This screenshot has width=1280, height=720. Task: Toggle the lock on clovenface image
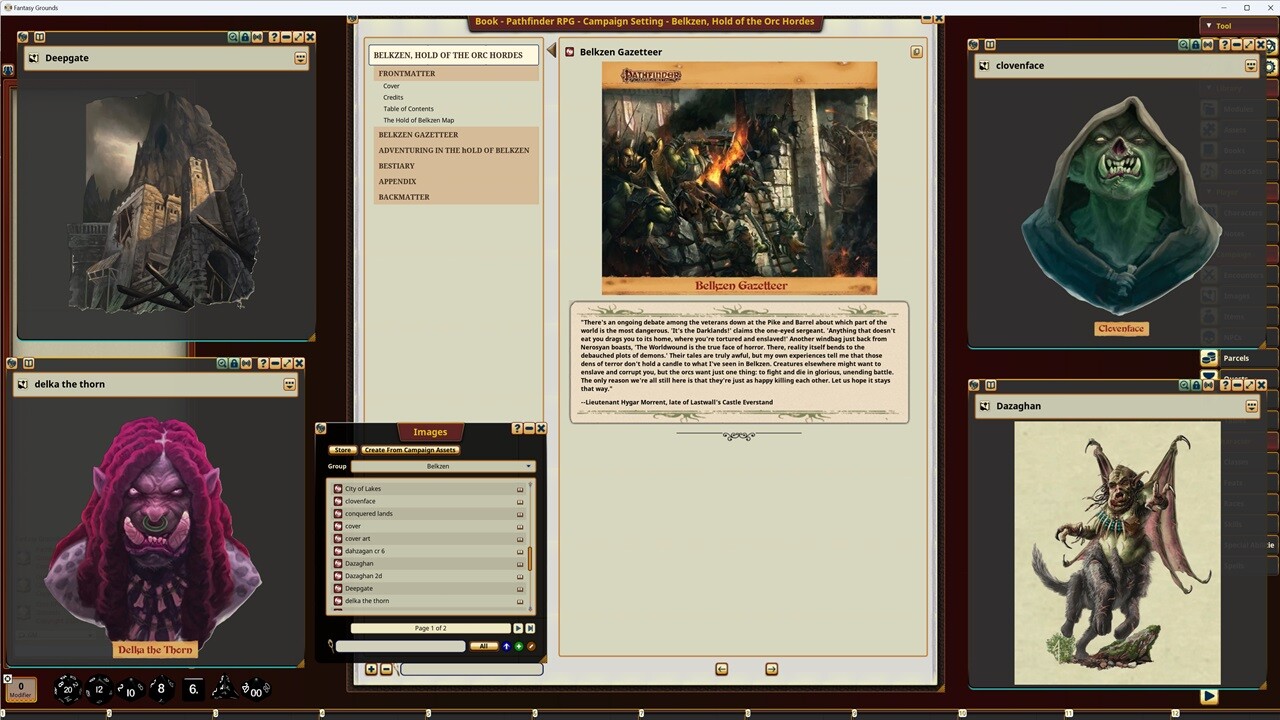1197,45
